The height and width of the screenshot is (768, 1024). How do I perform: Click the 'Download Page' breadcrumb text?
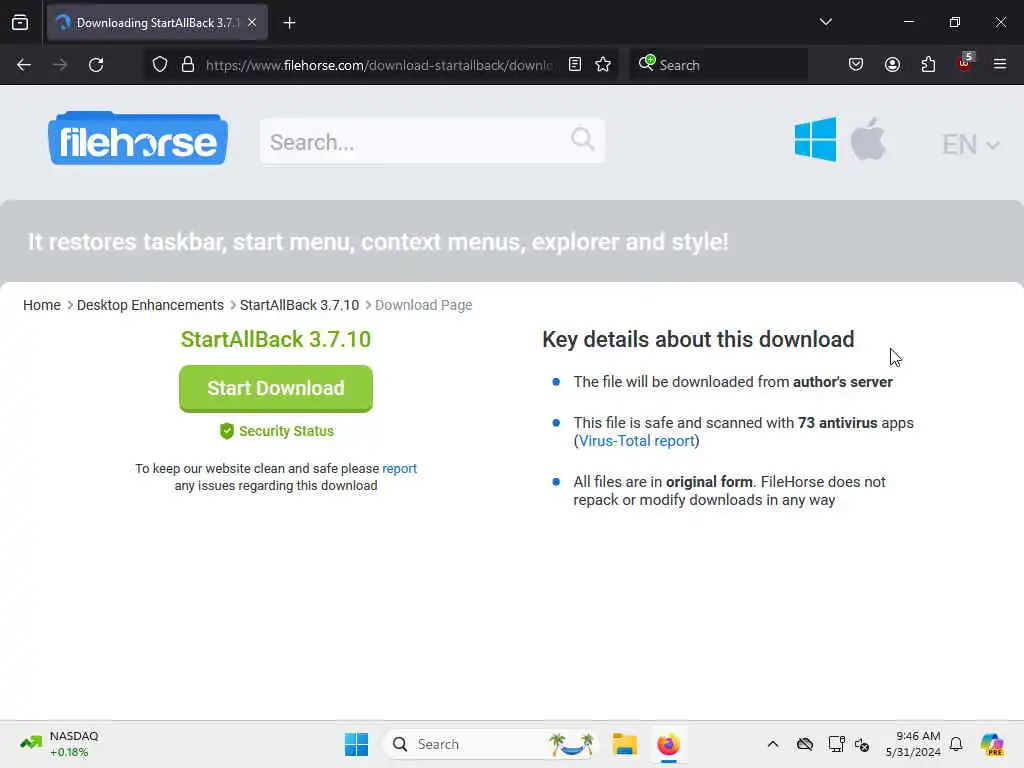423,305
